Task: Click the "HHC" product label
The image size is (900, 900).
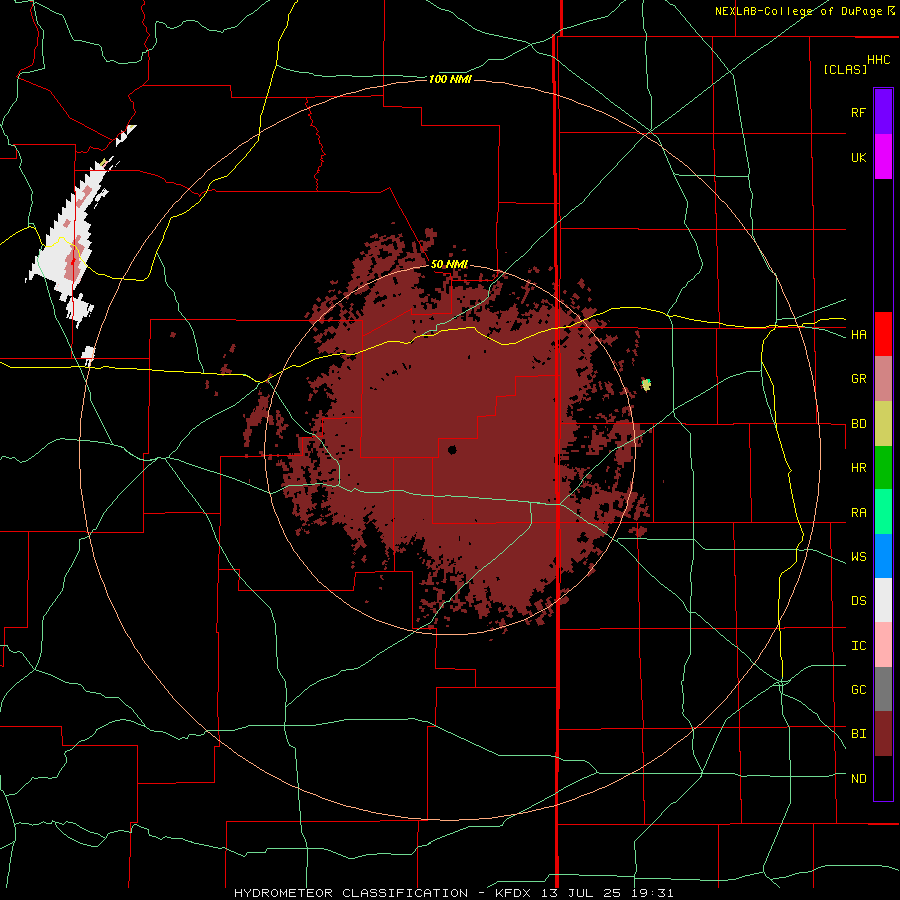Action: (x=879, y=60)
